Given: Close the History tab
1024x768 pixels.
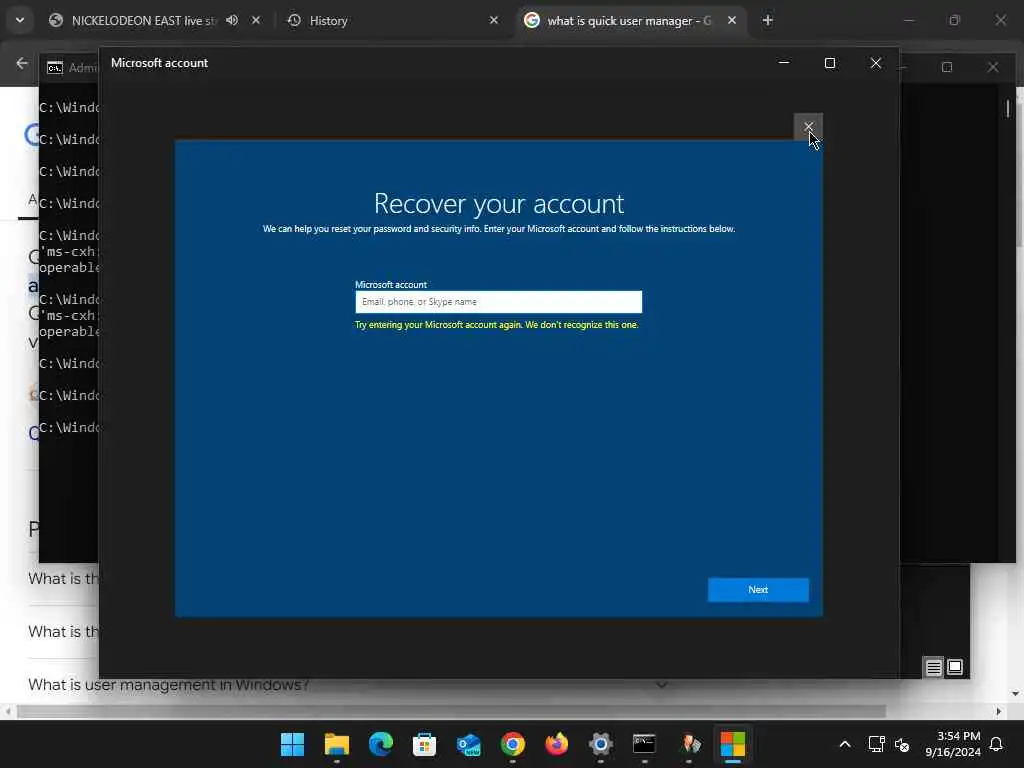Looking at the screenshot, I should [494, 20].
